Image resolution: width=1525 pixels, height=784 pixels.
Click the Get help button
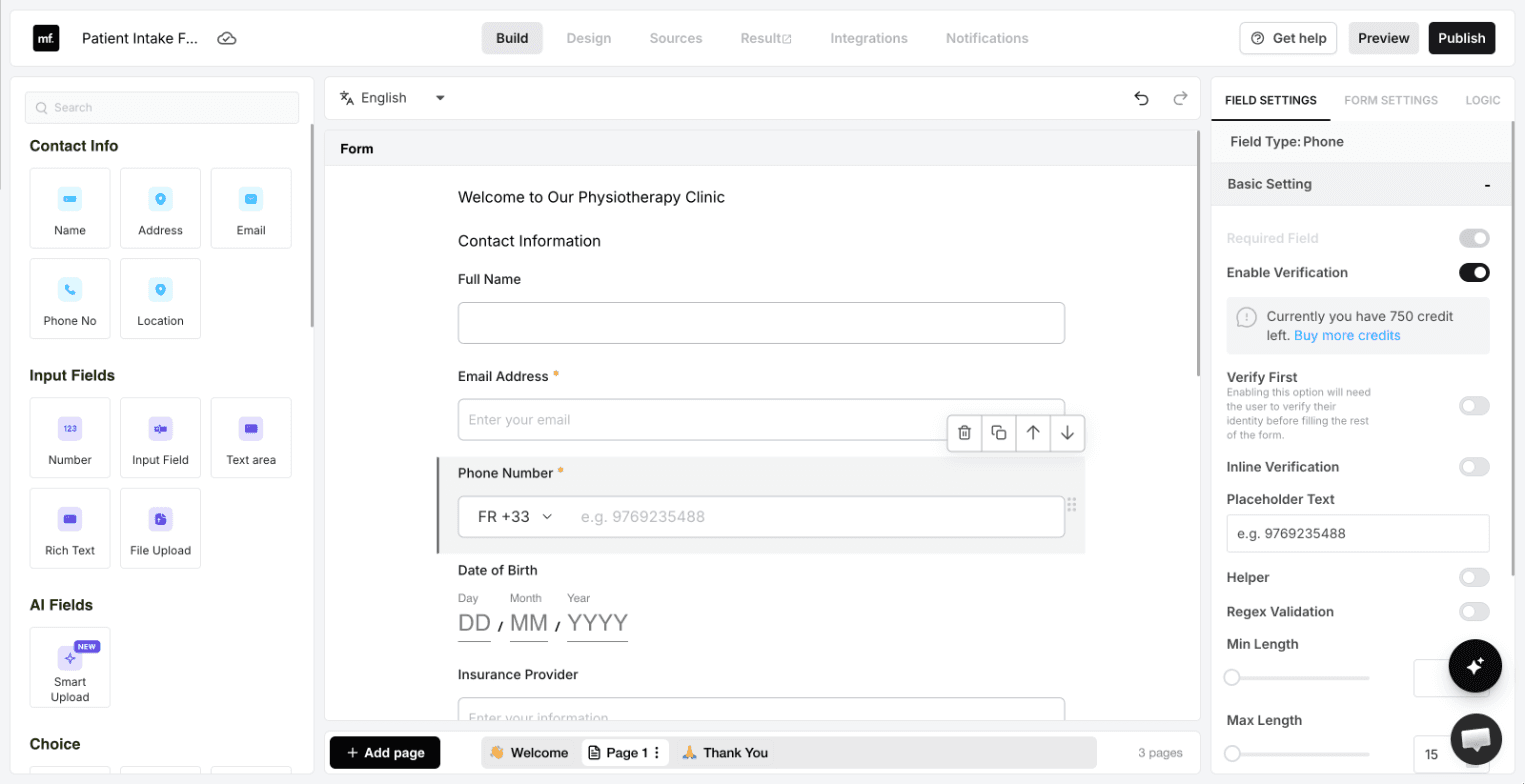click(x=1290, y=38)
